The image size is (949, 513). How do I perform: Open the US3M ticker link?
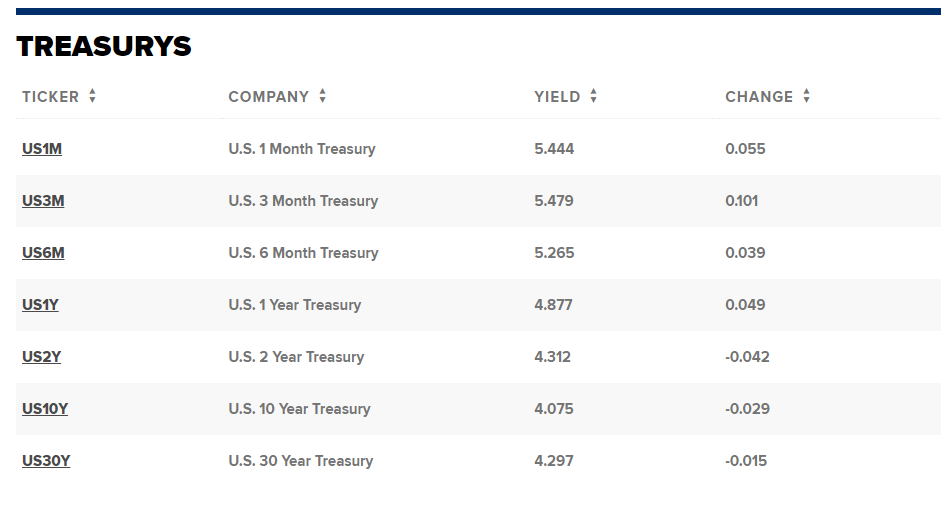click(43, 201)
